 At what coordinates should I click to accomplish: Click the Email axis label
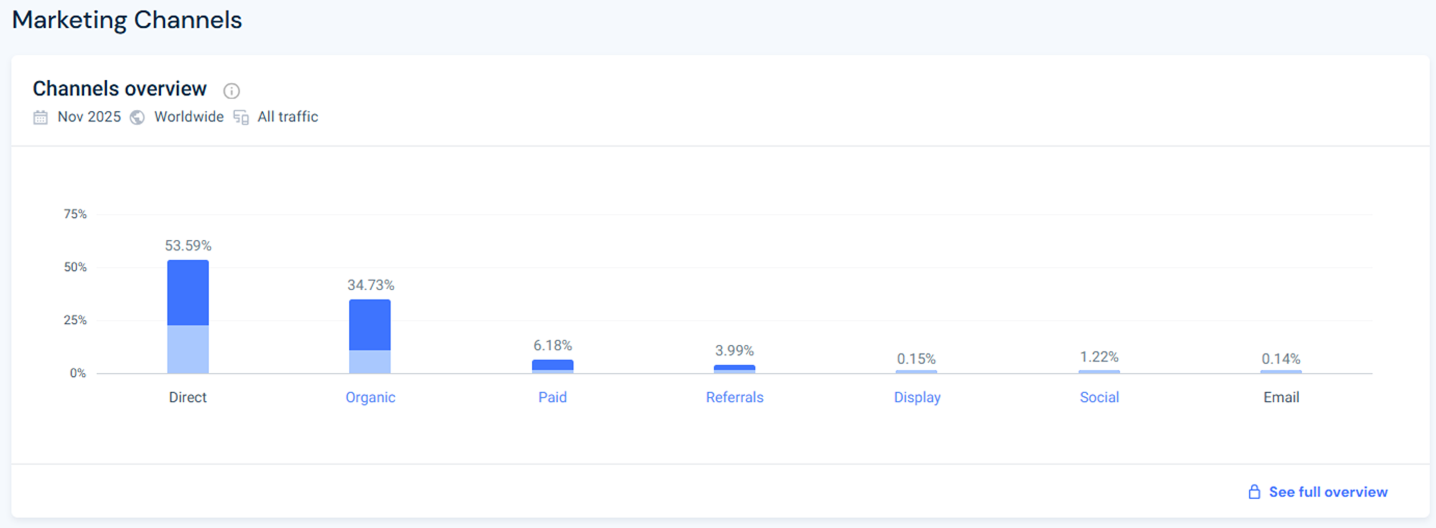click(1281, 397)
